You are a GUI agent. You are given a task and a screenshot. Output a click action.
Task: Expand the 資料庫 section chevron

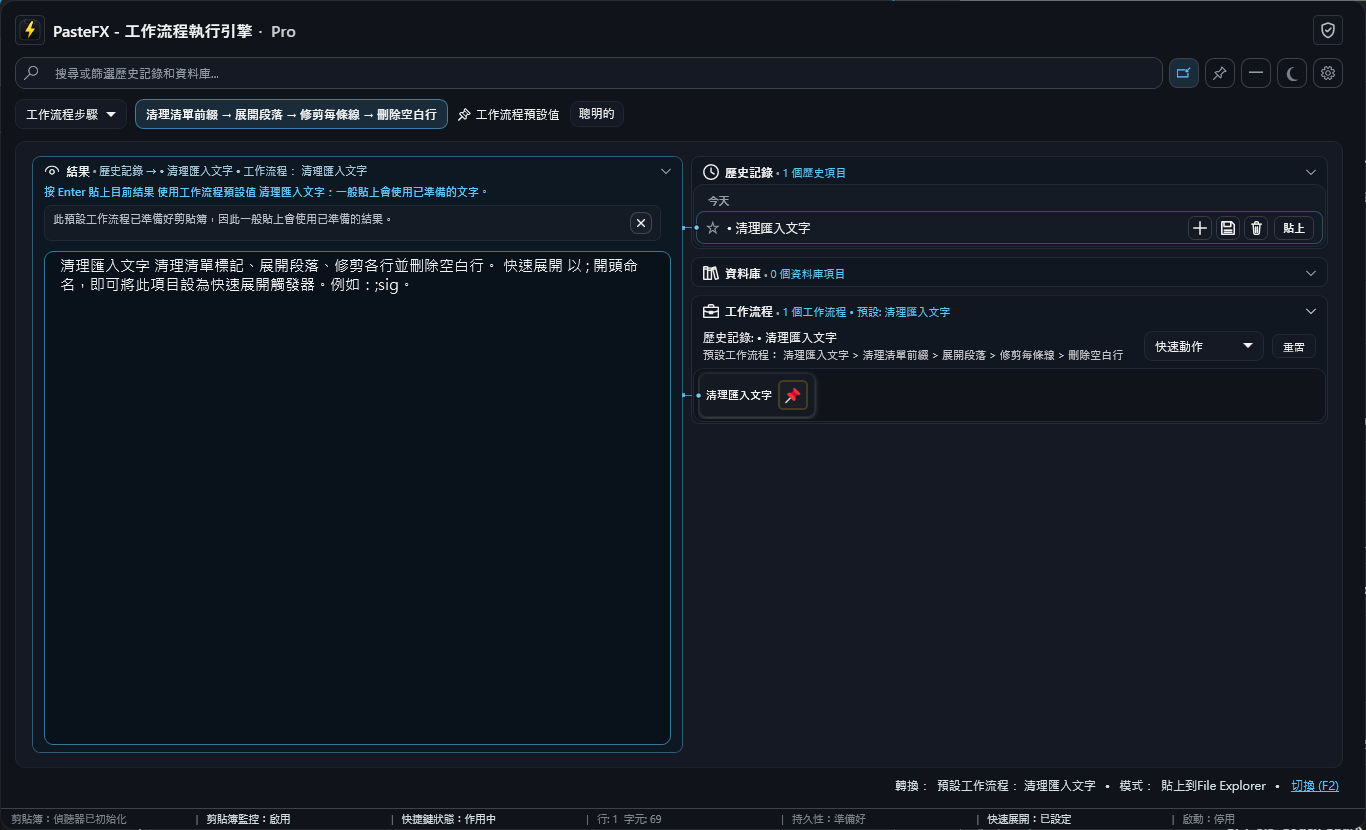(x=1311, y=273)
